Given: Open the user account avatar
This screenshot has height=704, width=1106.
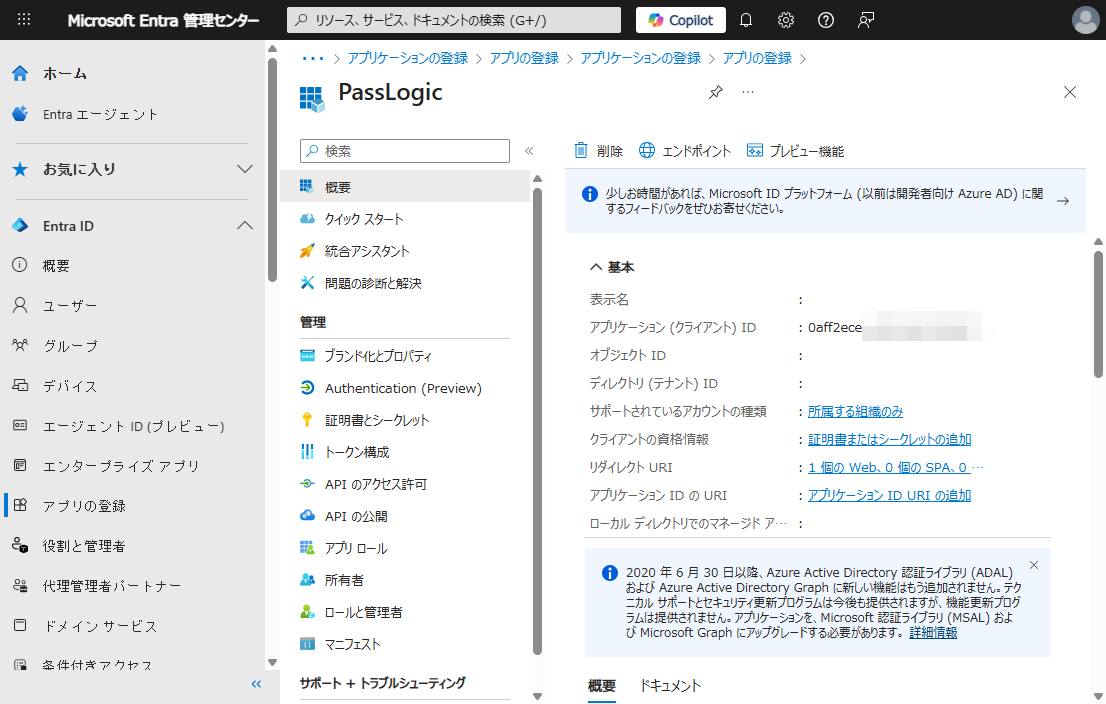Looking at the screenshot, I should 1085,20.
